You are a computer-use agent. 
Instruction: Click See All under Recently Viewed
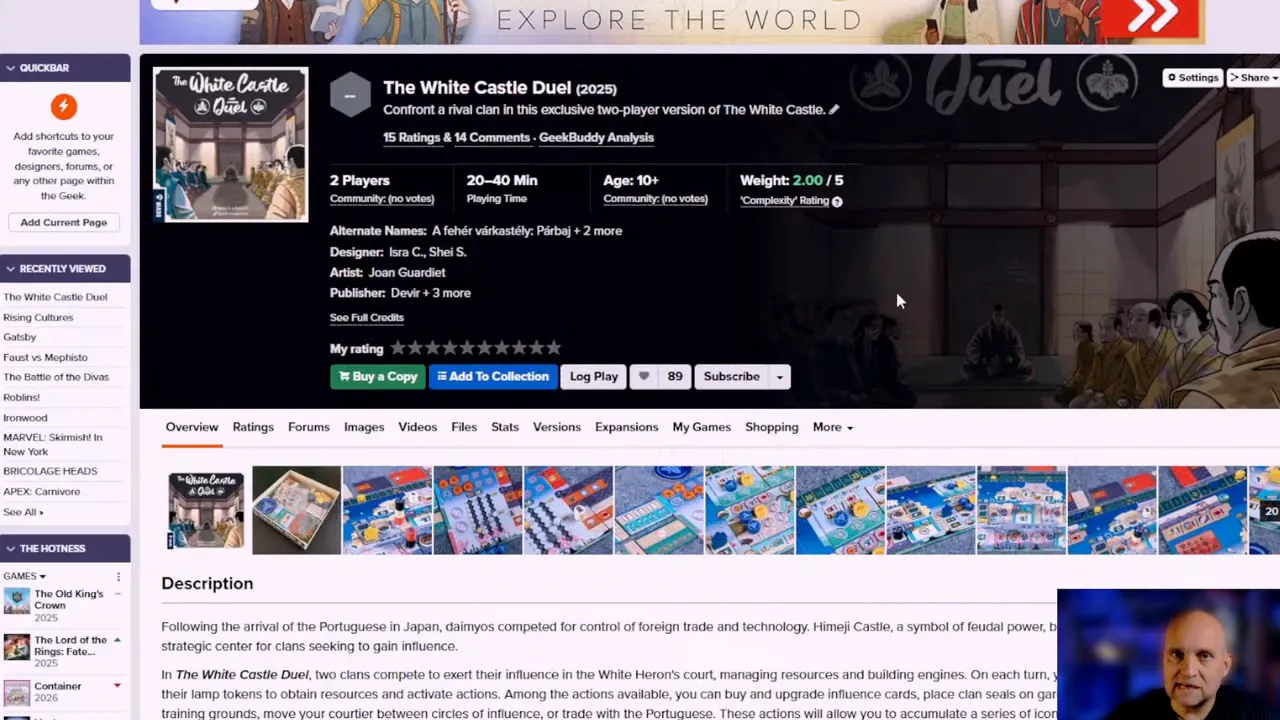[23, 512]
